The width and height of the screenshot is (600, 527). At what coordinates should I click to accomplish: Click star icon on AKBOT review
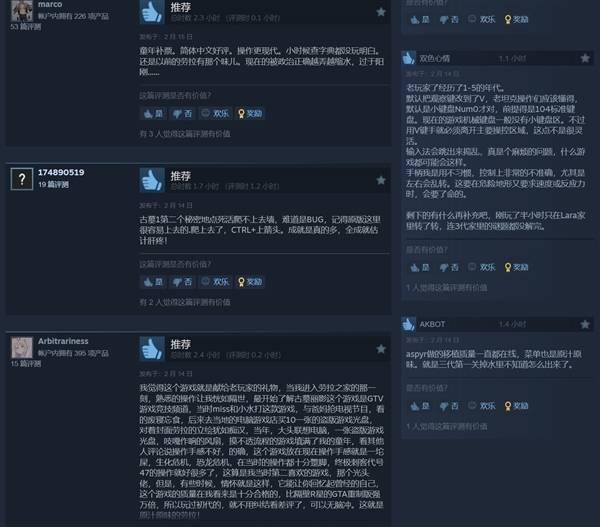tap(585, 325)
